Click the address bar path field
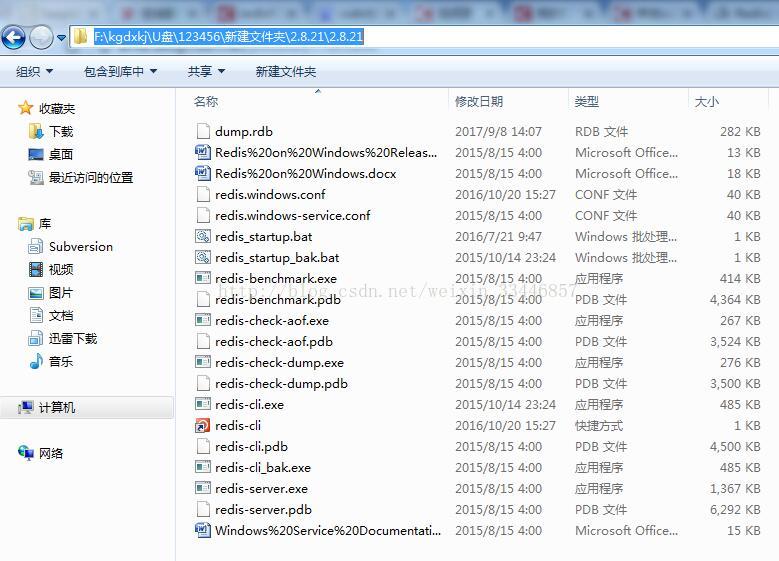 500,37
